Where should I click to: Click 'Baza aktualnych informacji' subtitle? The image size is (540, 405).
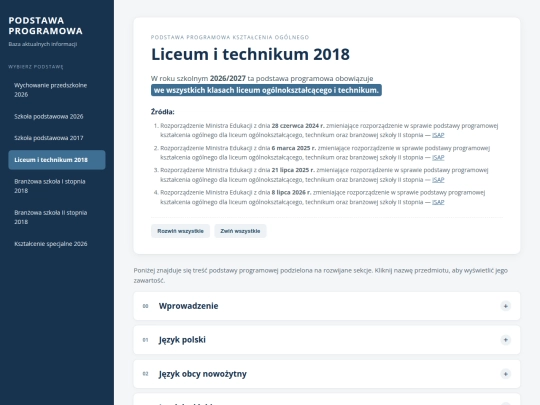(43, 44)
